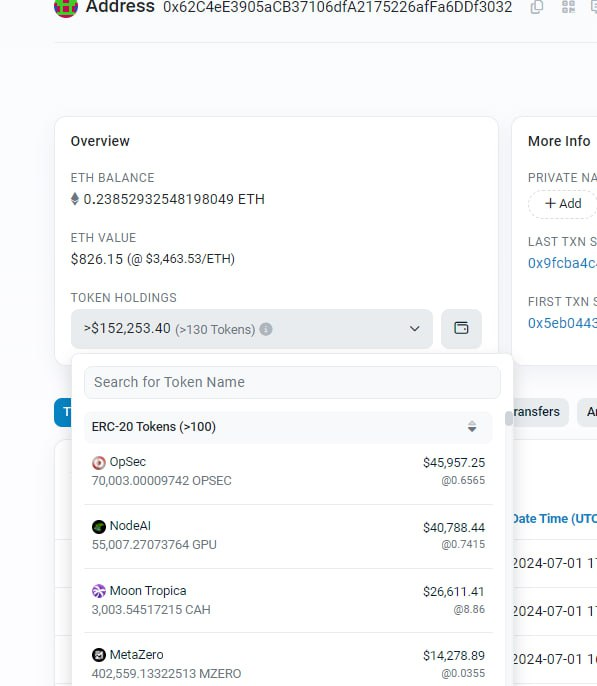Screen dimensions: 597x686
Task: Click the OpSec price @0.6565
Action: point(463,480)
